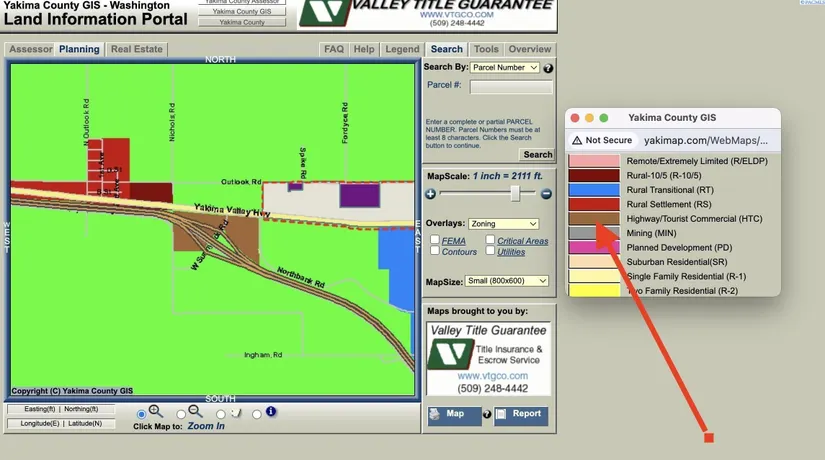Click the help icon between Map and Report
The image size is (825, 460).
click(487, 414)
